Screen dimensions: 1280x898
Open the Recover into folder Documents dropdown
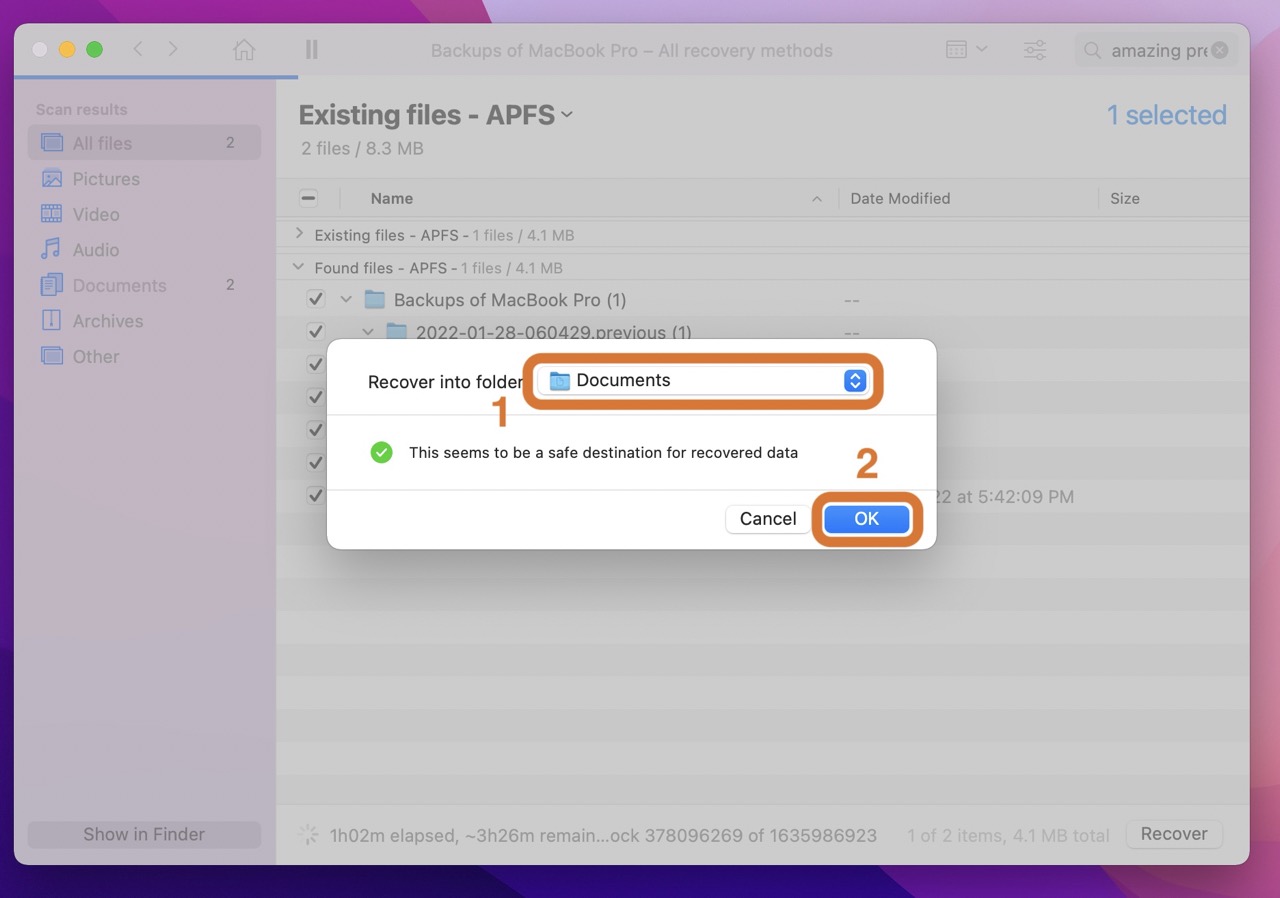pos(703,380)
